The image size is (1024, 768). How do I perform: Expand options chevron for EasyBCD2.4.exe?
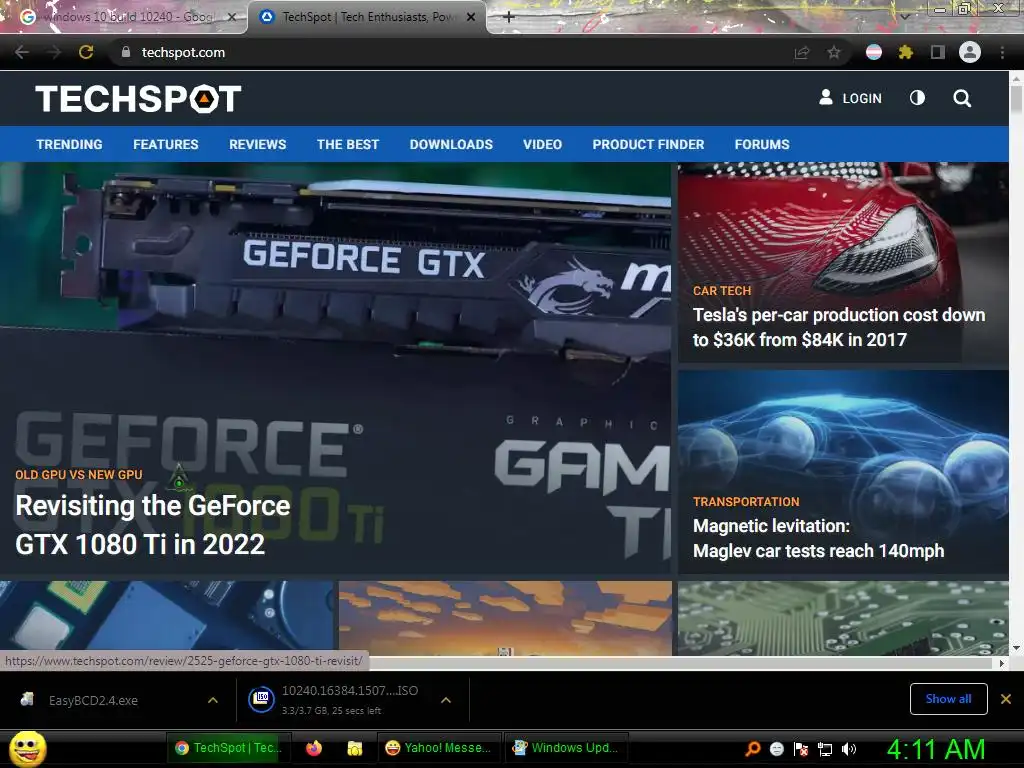click(x=213, y=700)
